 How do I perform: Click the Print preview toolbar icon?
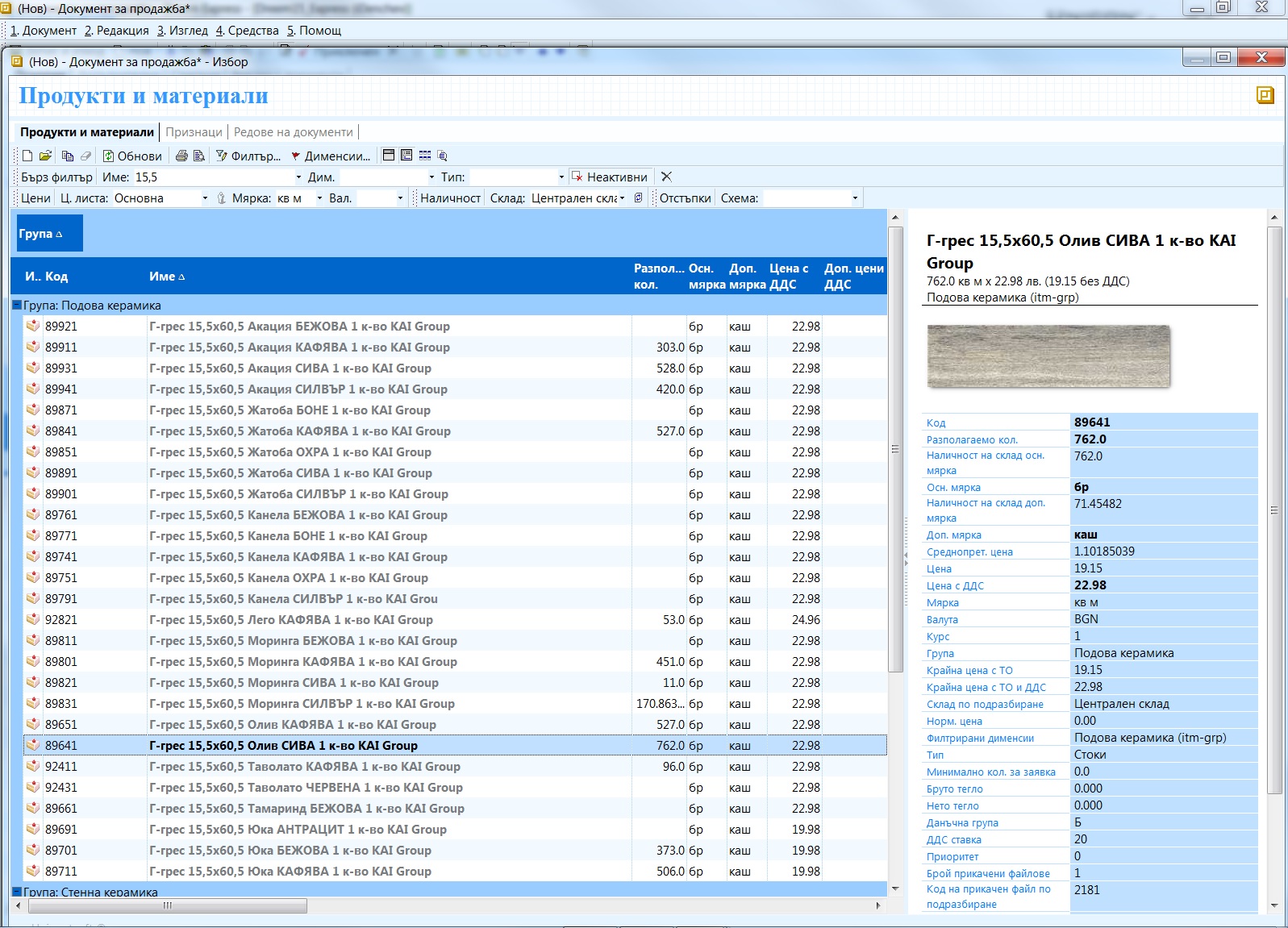[199, 156]
